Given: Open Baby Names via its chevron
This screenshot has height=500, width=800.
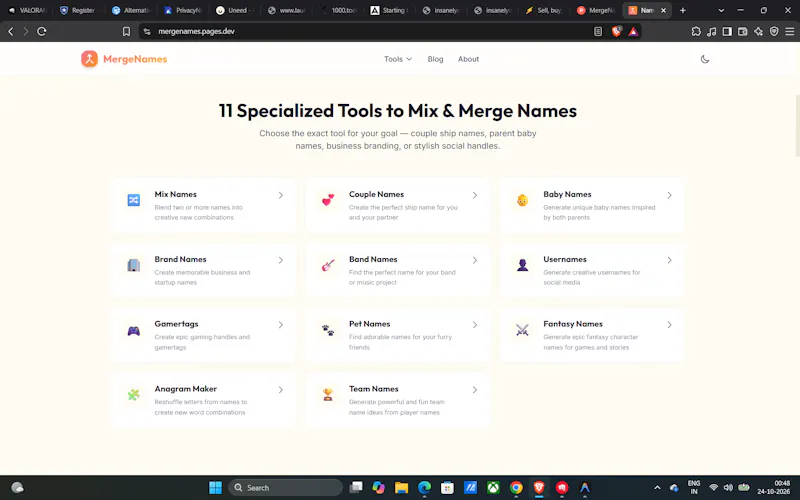Looking at the screenshot, I should pyautogui.click(x=669, y=195).
